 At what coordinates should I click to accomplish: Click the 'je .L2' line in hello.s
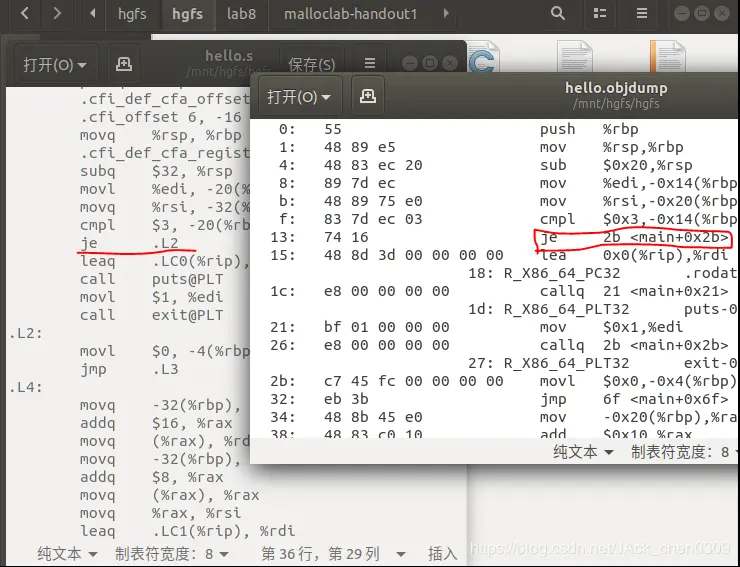129,243
